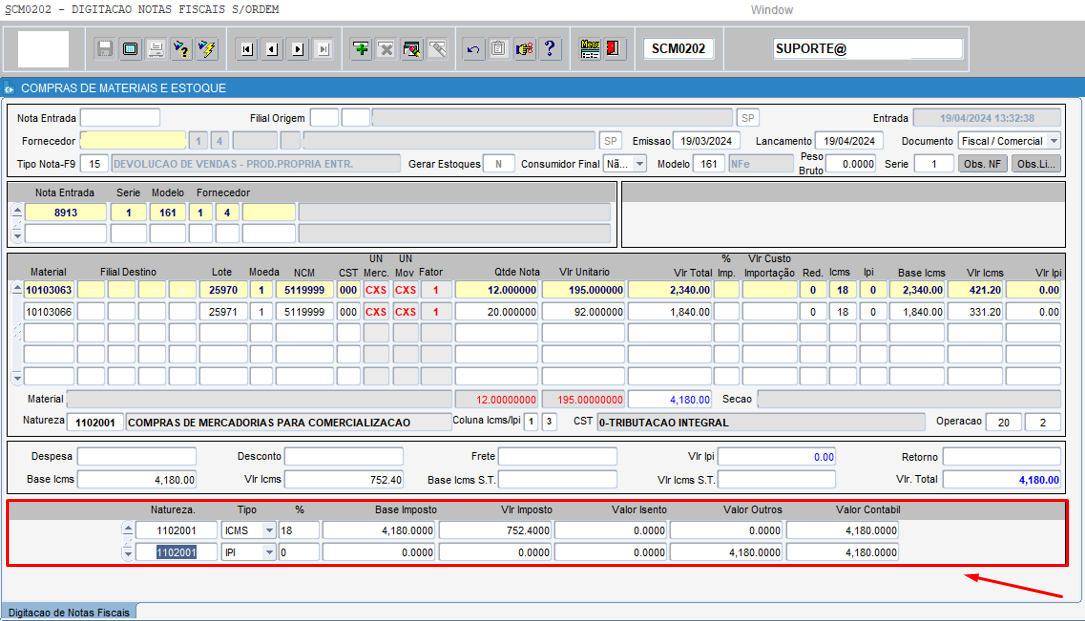The height and width of the screenshot is (621, 1085).
Task: Open the IPI Tipo dropdown
Action: pyautogui.click(x=269, y=552)
